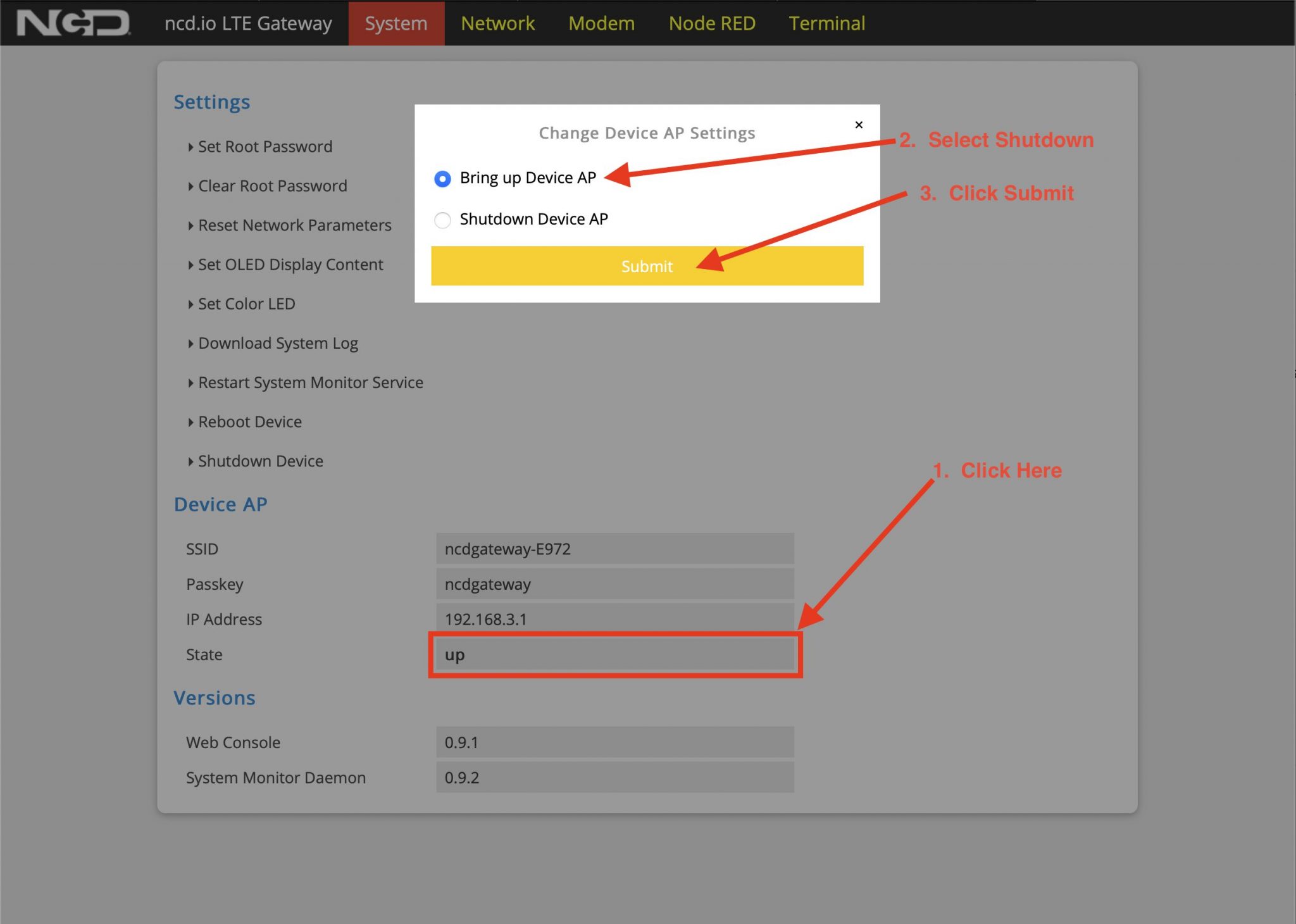Viewport: 1296px width, 924px height.
Task: Close the Change Device AP Settings dialog
Action: click(x=859, y=125)
